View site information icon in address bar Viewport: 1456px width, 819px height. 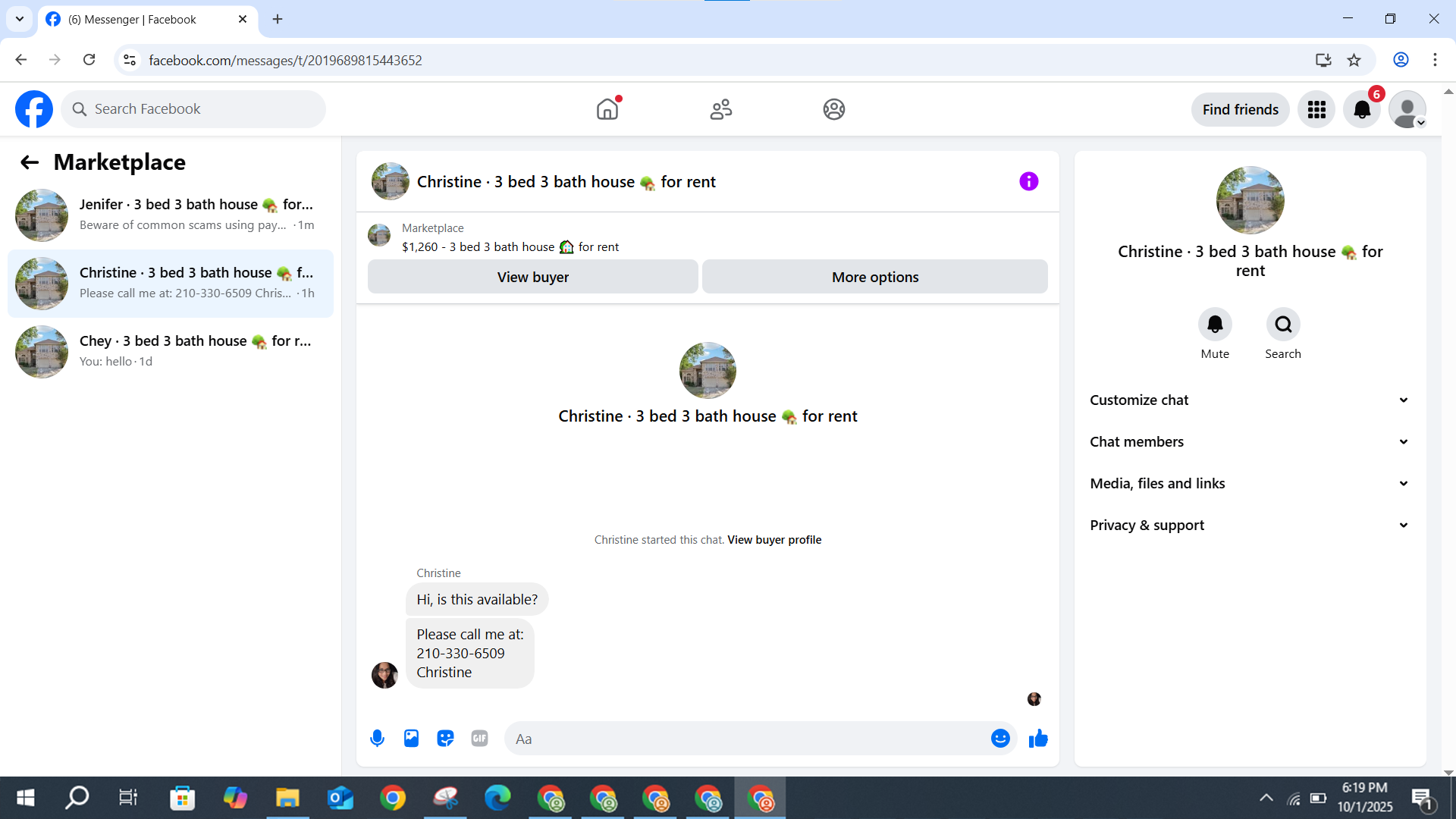130,60
